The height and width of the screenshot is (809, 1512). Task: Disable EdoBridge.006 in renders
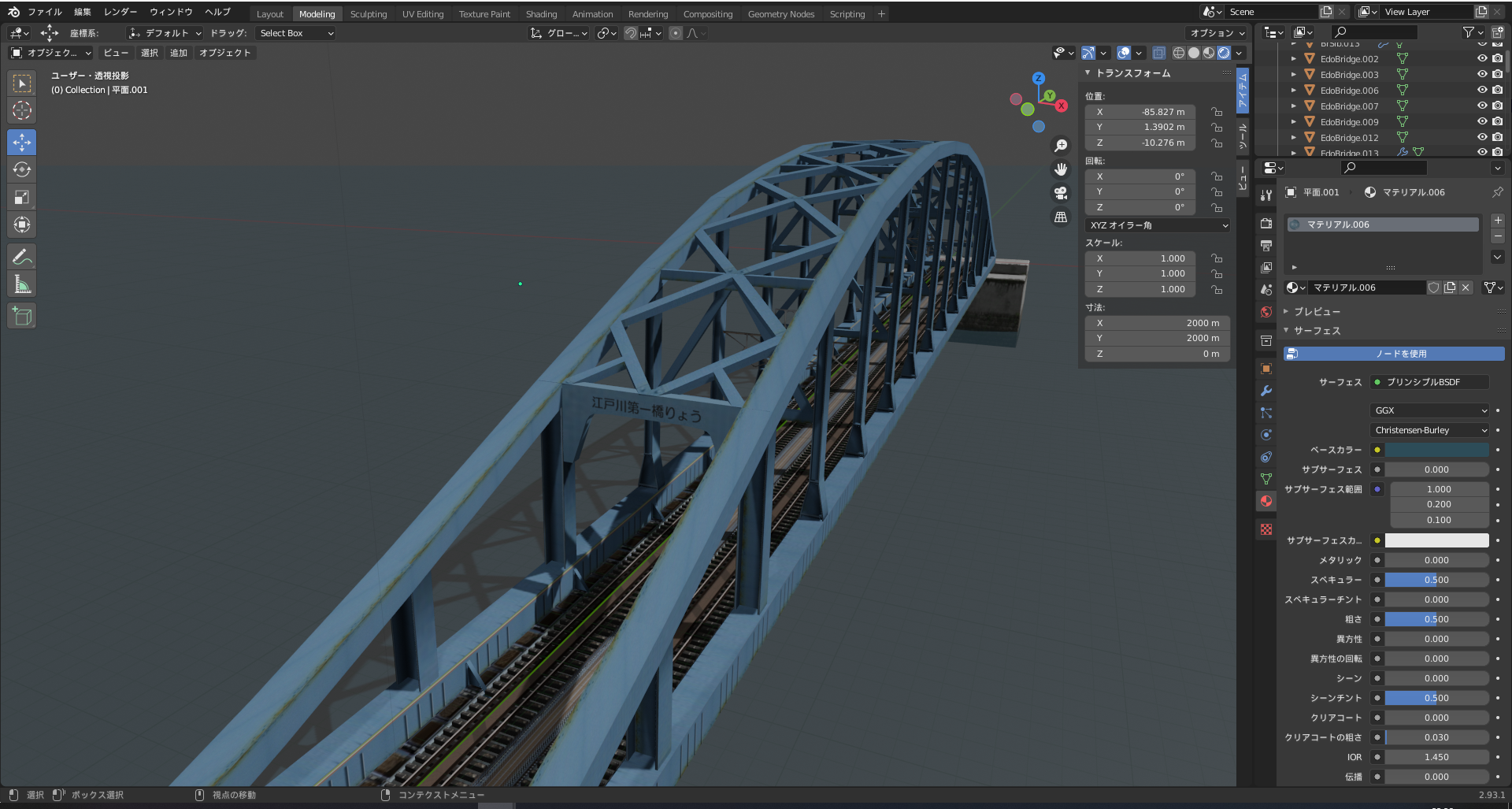click(1497, 90)
